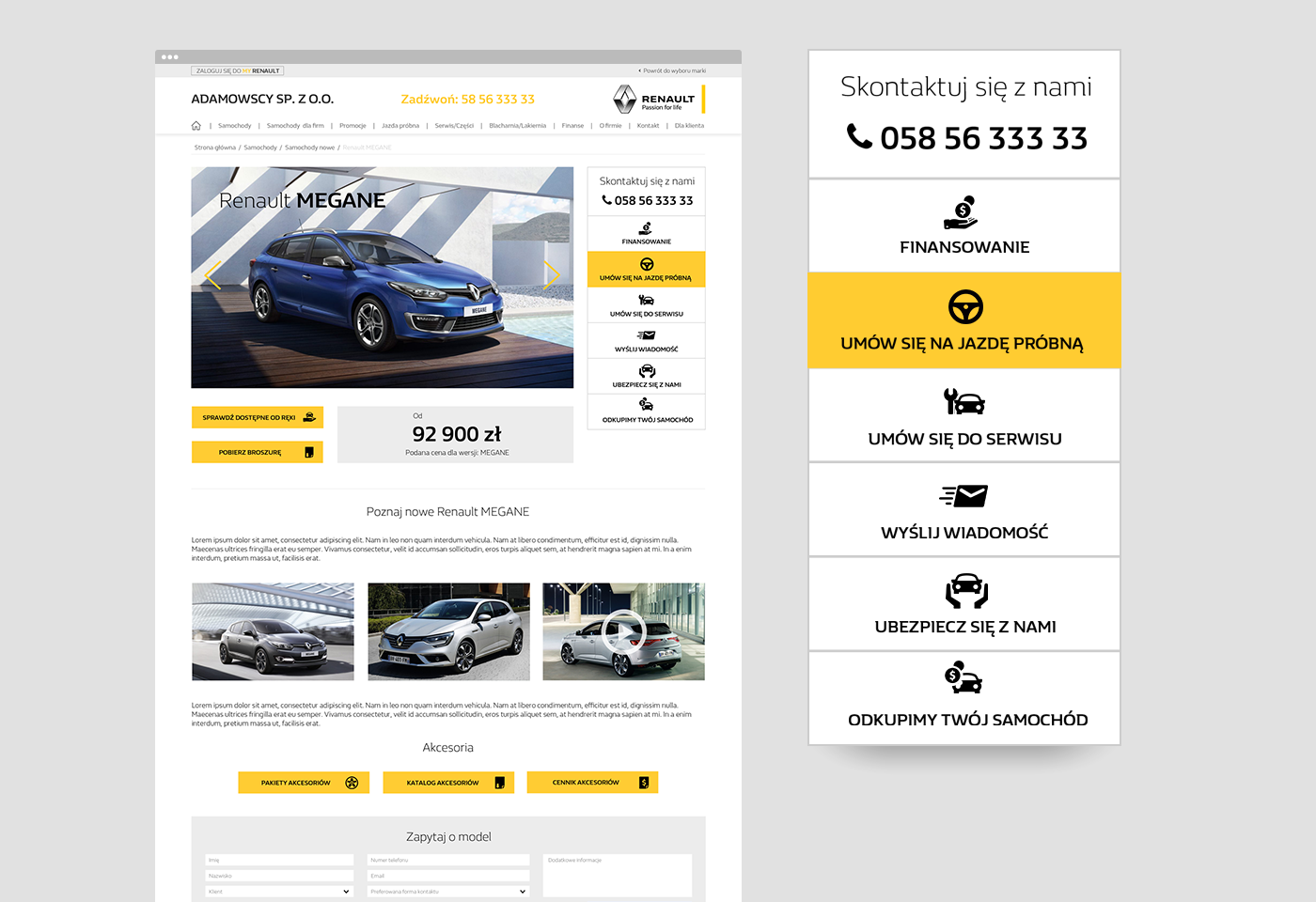Screen dimensions: 1316x902
Task: Click the car icon on the Sprawdź dostępne od ręki button
Action: click(309, 417)
